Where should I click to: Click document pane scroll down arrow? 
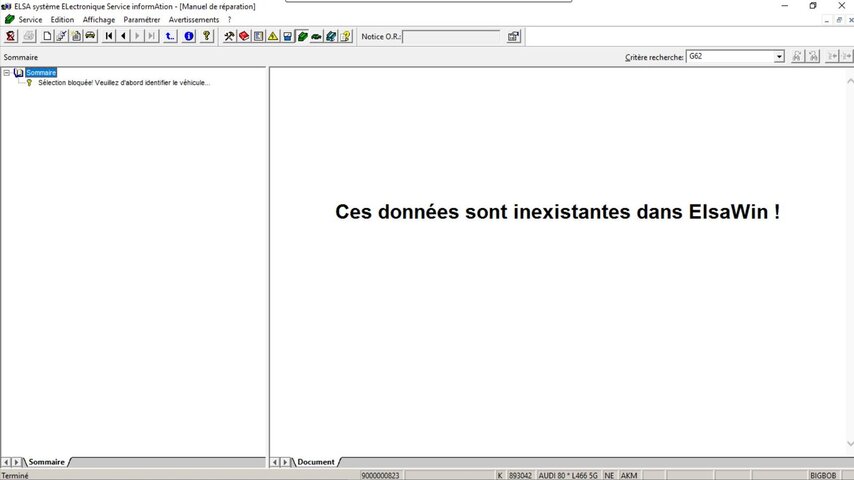pyautogui.click(x=850, y=444)
